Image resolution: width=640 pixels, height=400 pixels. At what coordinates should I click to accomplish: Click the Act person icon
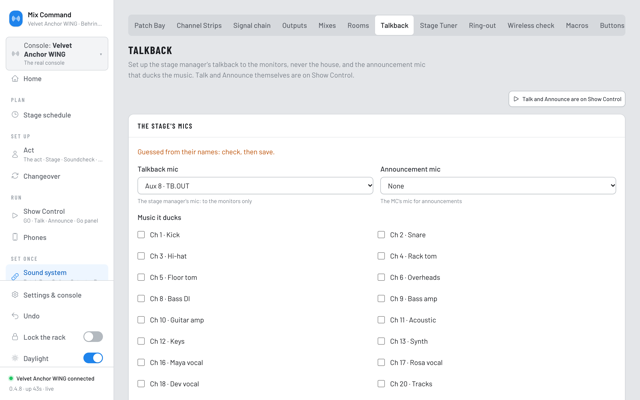tap(15, 154)
